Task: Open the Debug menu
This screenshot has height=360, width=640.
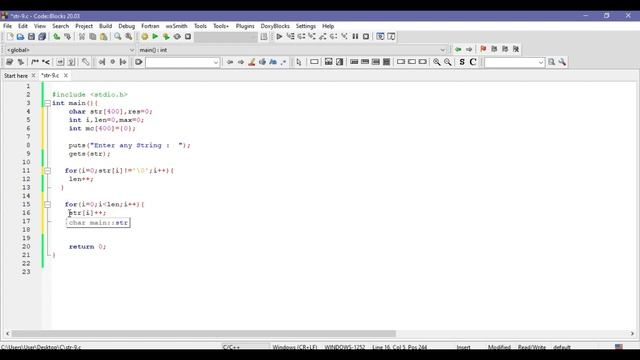Action: (x=127, y=26)
